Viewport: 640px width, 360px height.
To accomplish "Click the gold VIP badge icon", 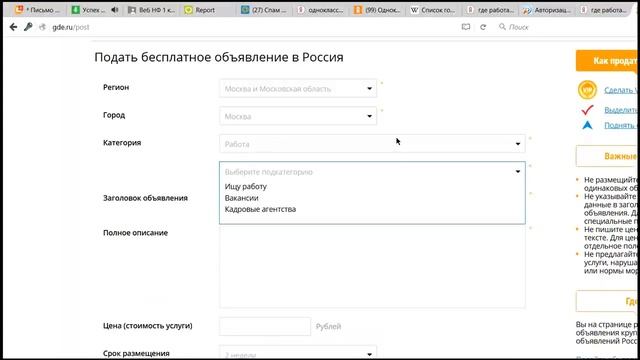I will 587,90.
